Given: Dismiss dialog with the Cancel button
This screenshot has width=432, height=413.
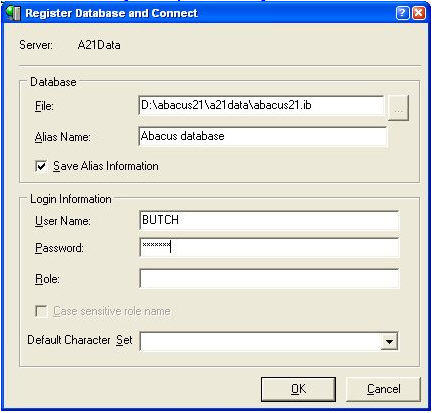Looking at the screenshot, I should tap(384, 389).
